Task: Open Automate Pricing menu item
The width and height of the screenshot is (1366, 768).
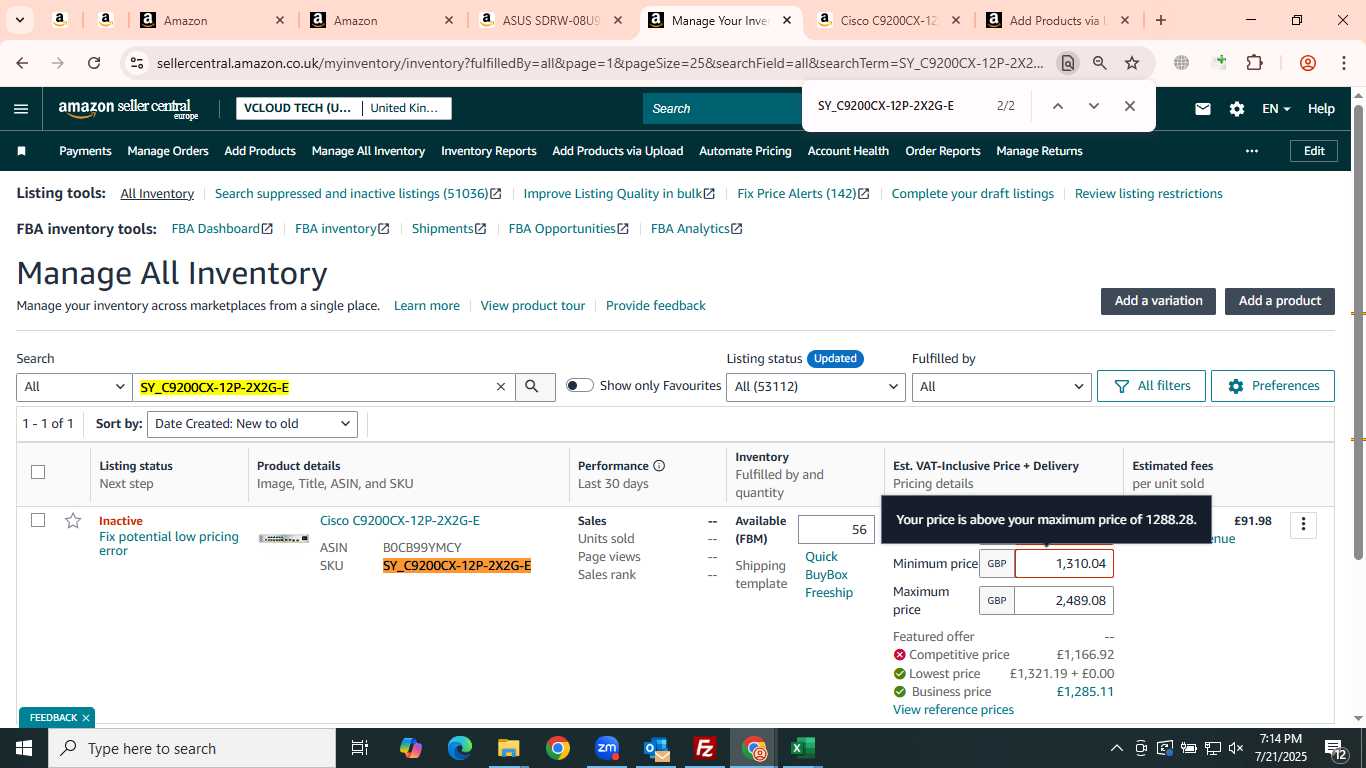Action: tap(745, 151)
